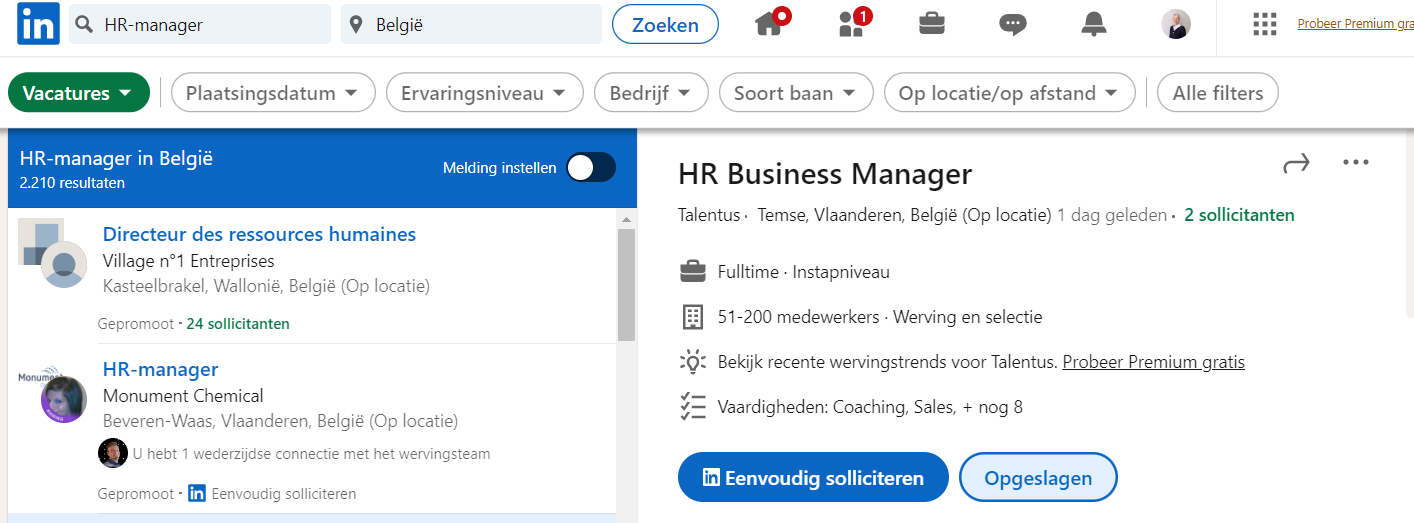
Task: Expand the Vacatures dropdown
Action: tap(79, 93)
